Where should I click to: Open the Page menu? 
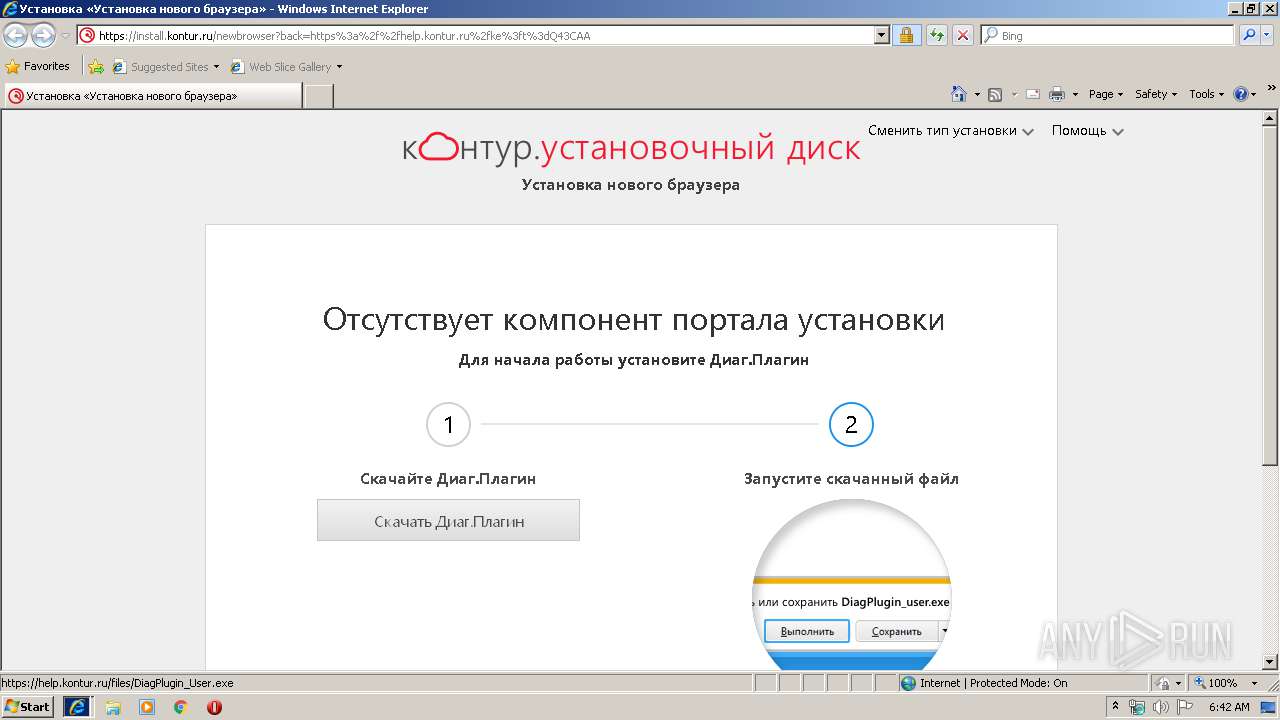pyautogui.click(x=1106, y=94)
